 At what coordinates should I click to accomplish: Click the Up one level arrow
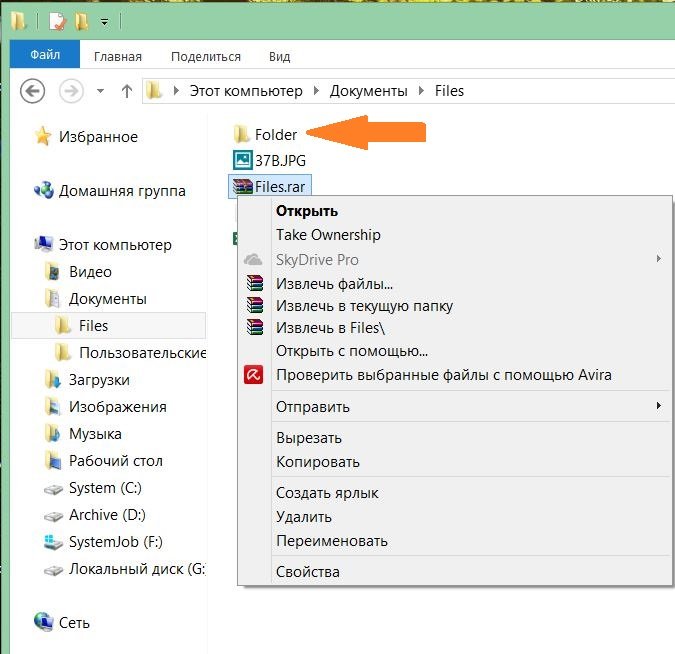127,91
